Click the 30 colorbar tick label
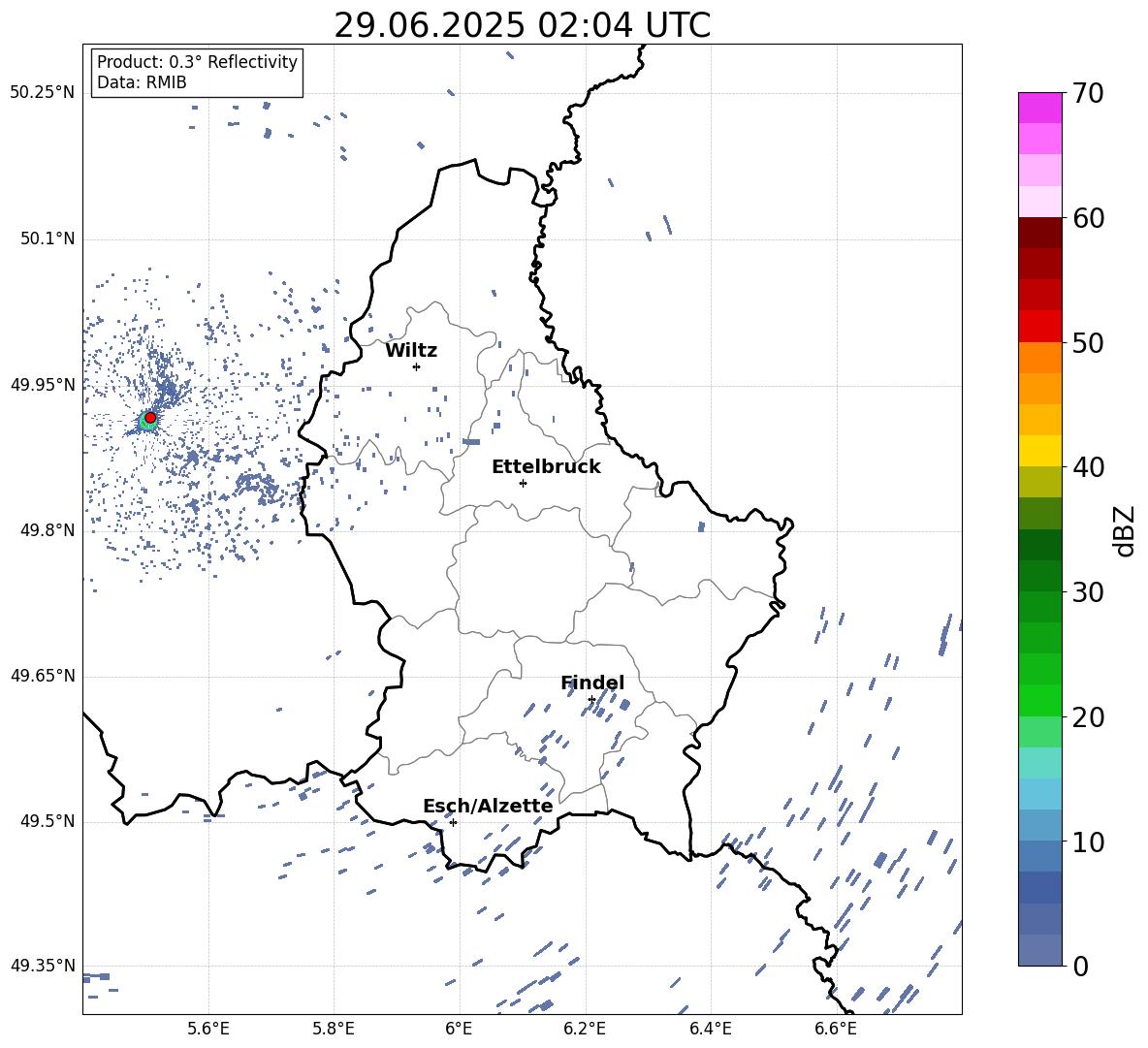This screenshot has width=1148, height=1048. (1088, 592)
